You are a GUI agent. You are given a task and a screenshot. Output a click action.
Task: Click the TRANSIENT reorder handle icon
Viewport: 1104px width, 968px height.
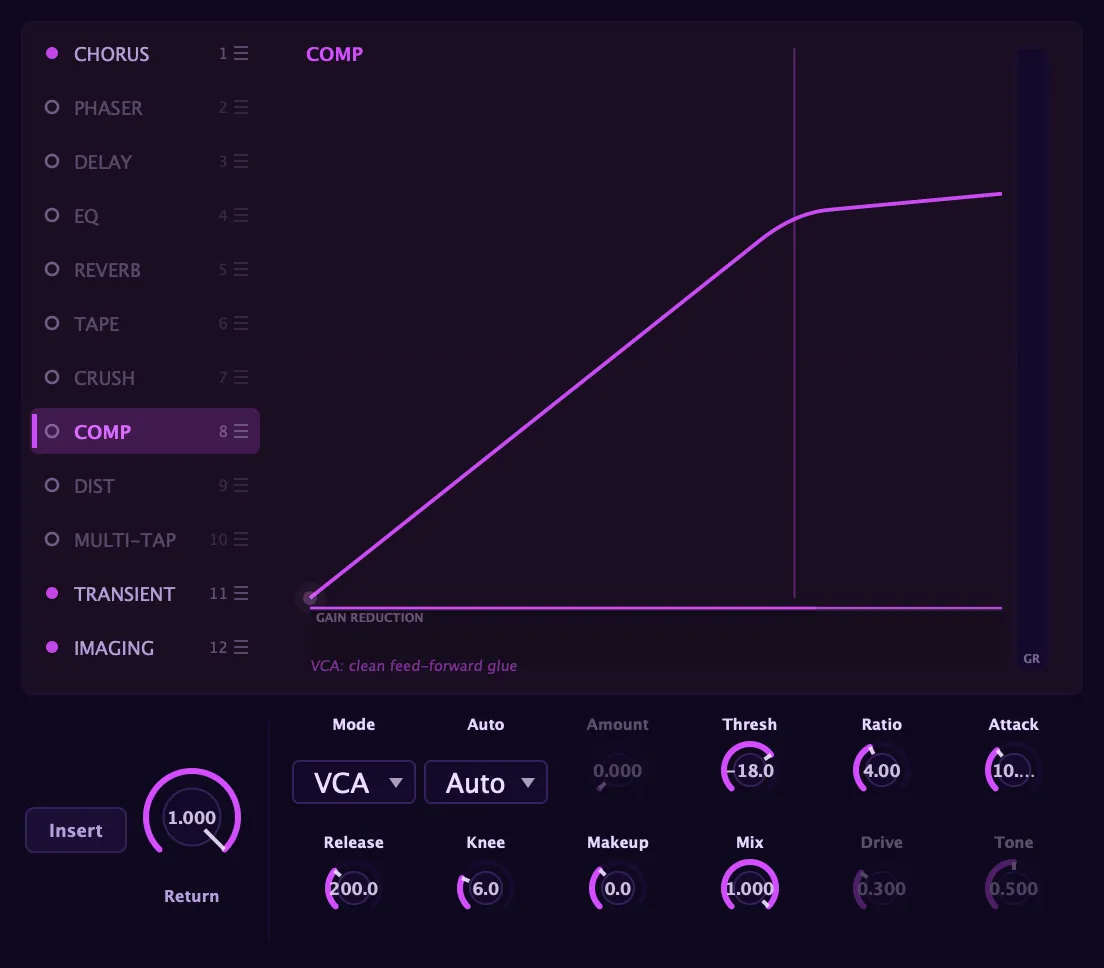(x=241, y=593)
